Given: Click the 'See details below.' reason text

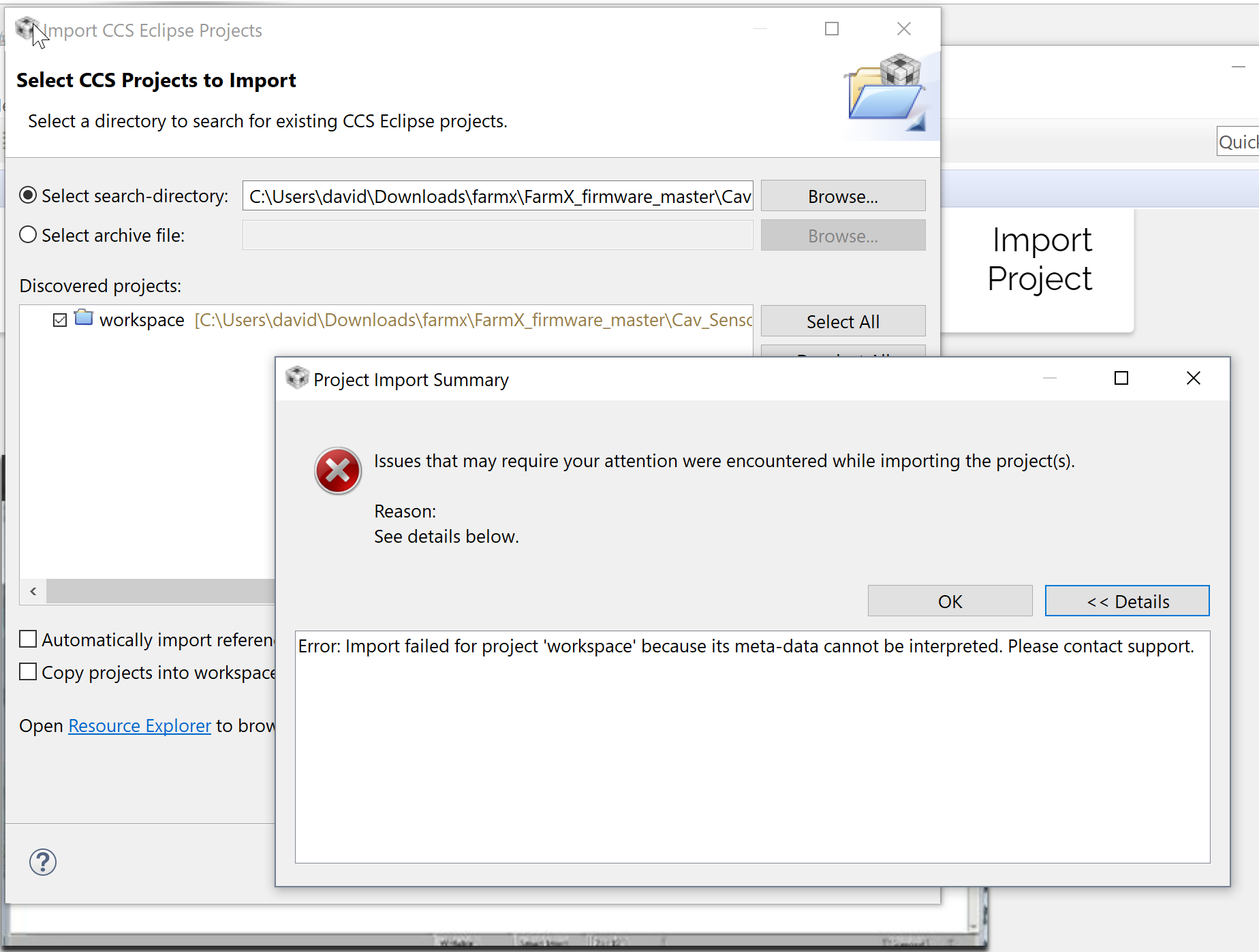Looking at the screenshot, I should (446, 537).
